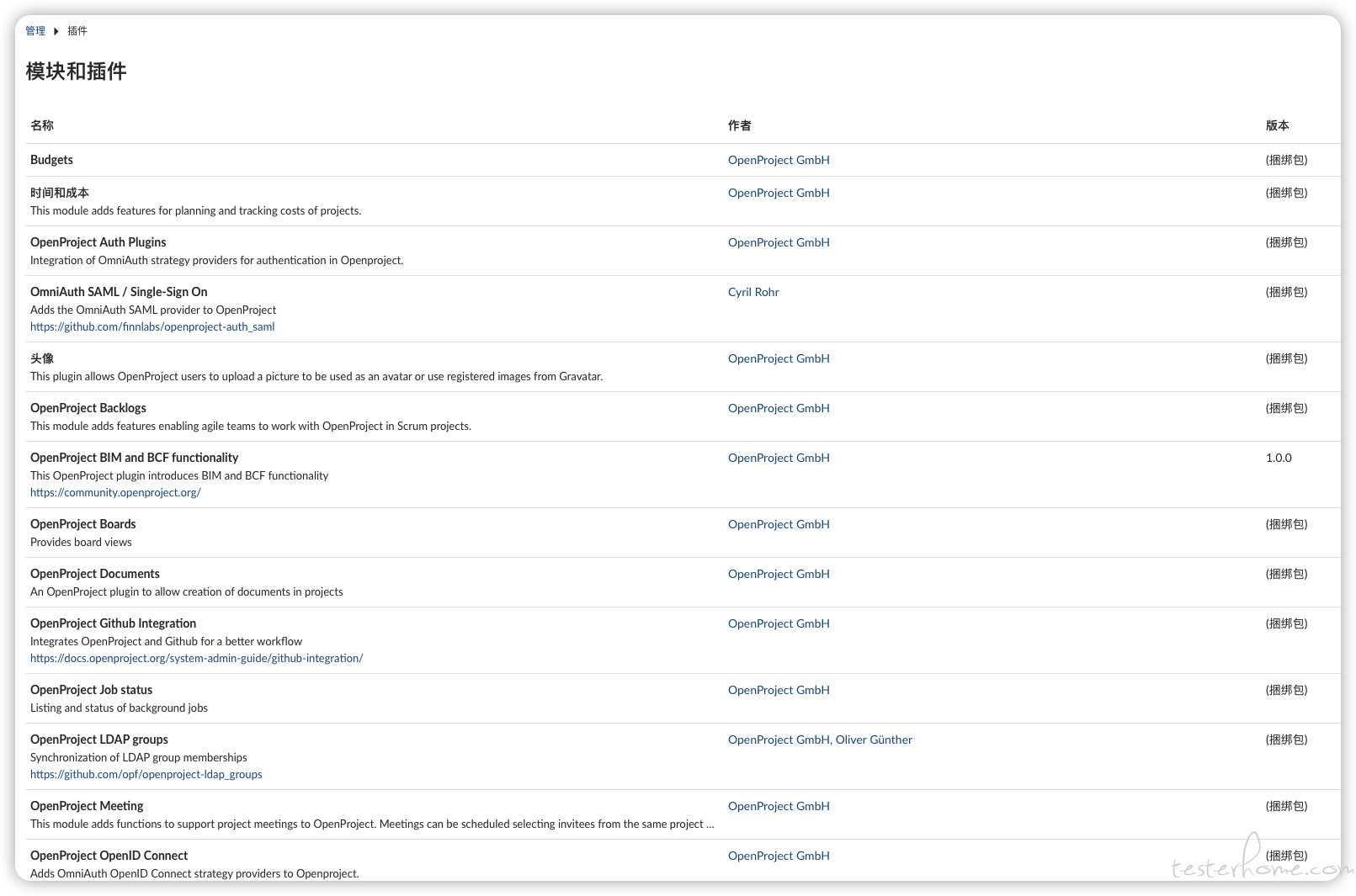Open the github-integration docs link
The image size is (1356, 896).
point(196,659)
